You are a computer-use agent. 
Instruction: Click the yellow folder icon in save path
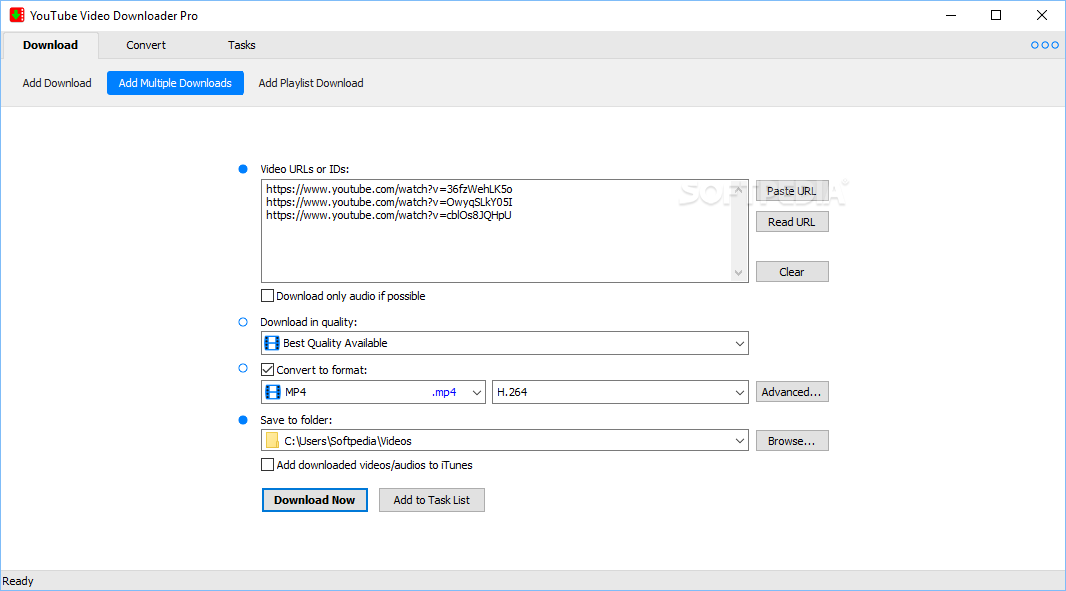click(x=272, y=441)
